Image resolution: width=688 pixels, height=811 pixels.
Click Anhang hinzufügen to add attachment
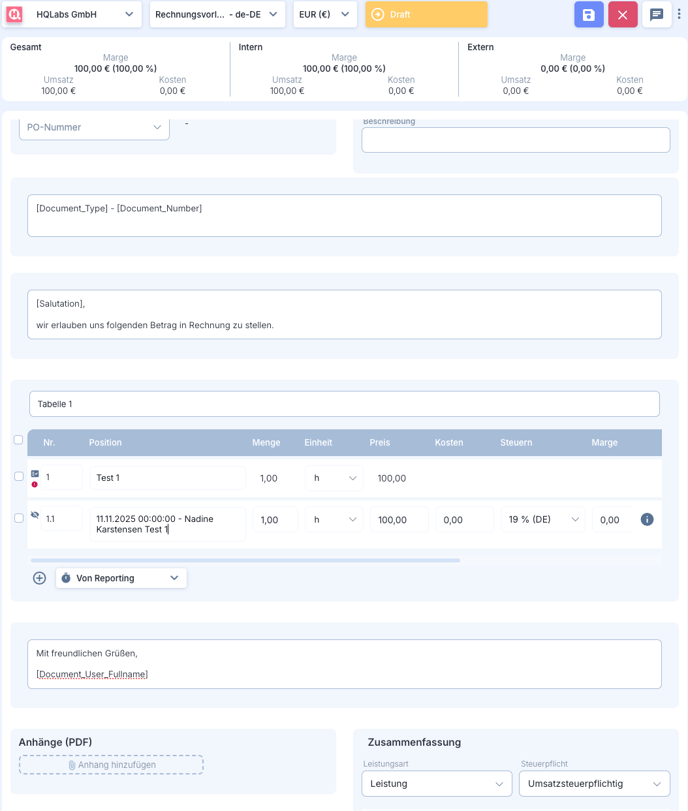pos(111,765)
